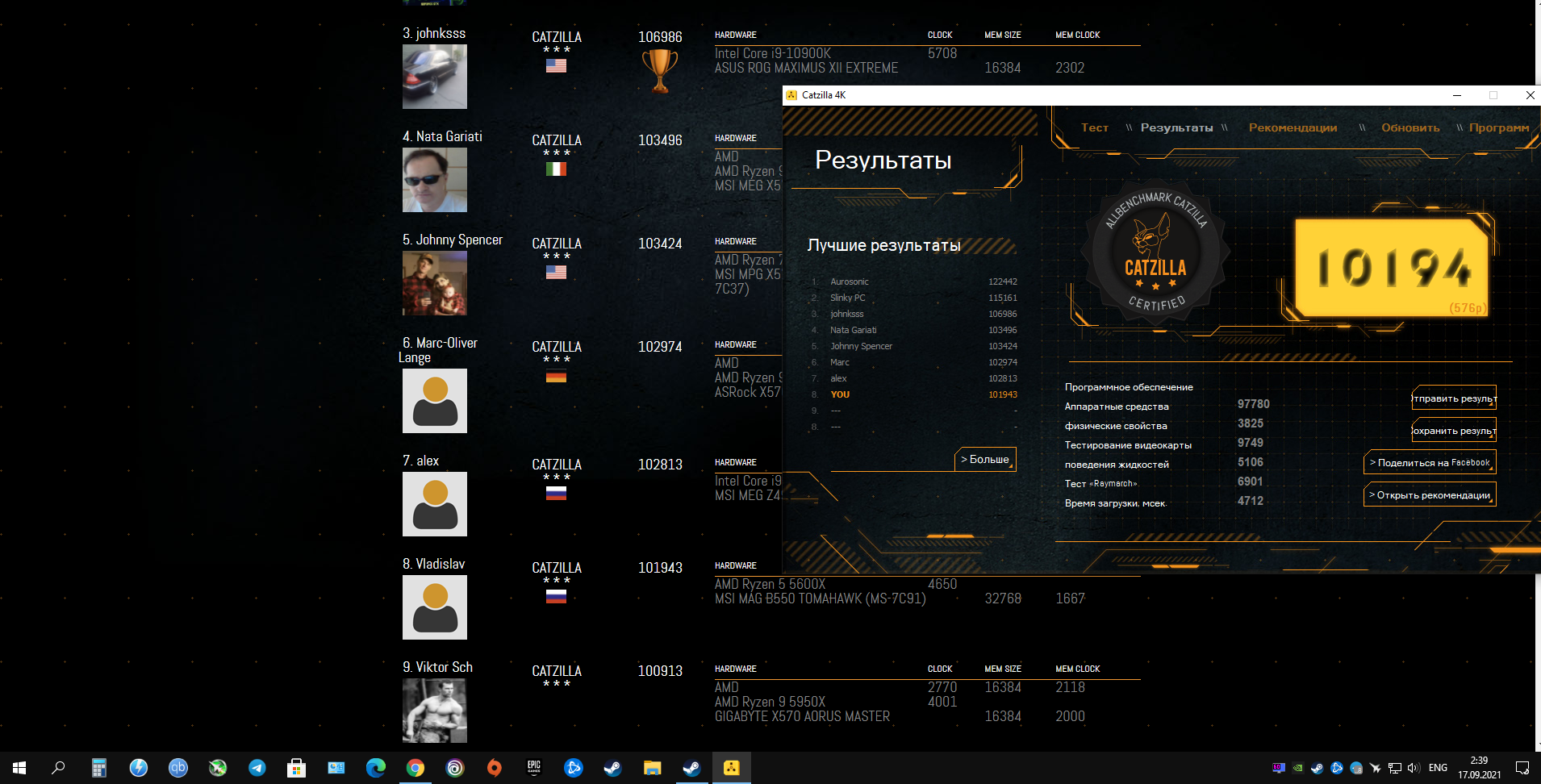The image size is (1541, 784).
Task: Click the browser page vertical scrollbar
Action: click(1538, 376)
